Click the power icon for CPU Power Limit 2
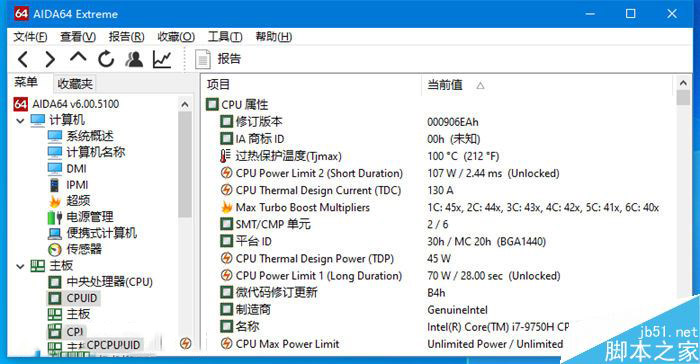The width and height of the screenshot is (700, 364). coord(226,173)
